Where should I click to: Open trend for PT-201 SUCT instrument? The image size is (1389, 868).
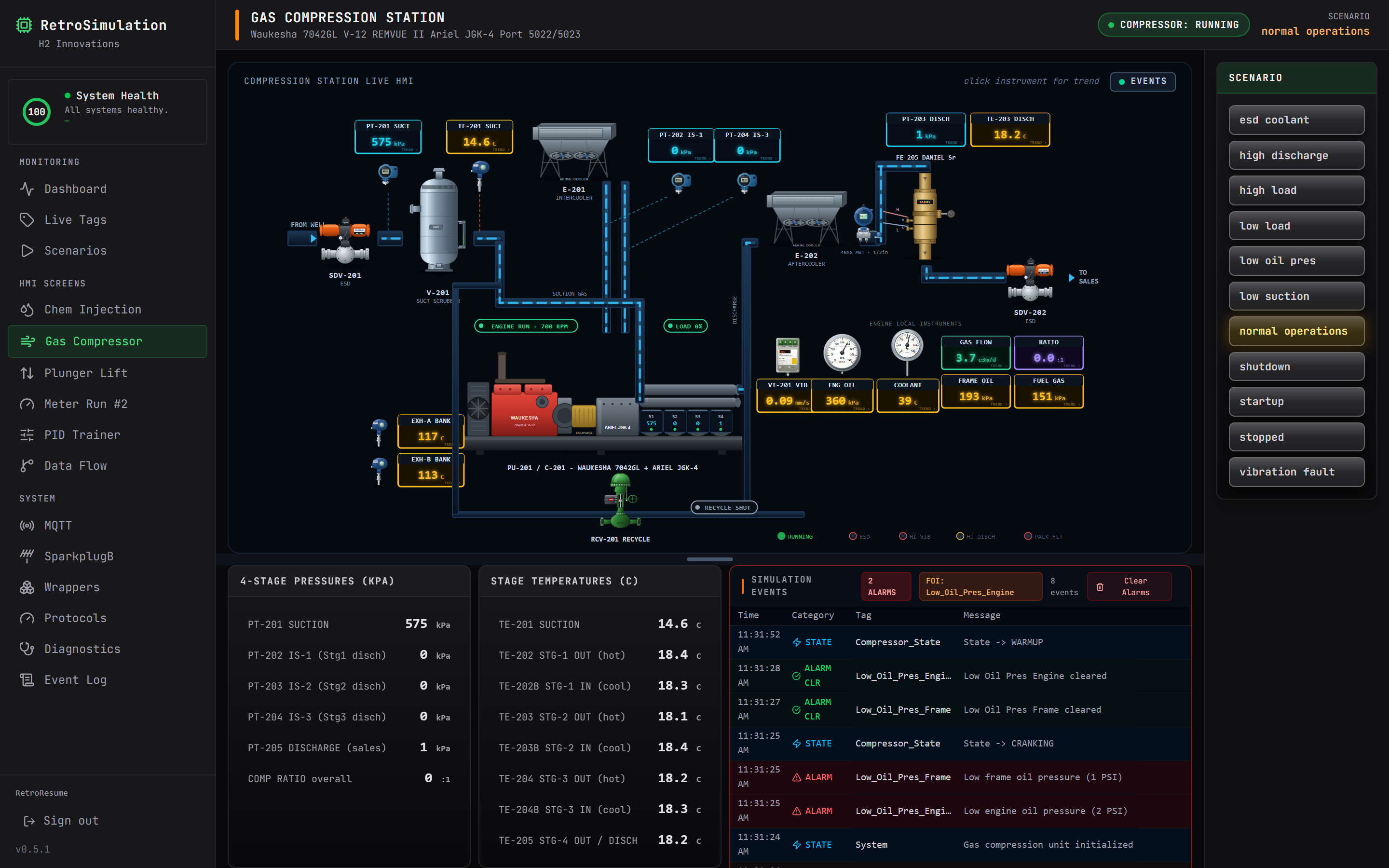388,136
